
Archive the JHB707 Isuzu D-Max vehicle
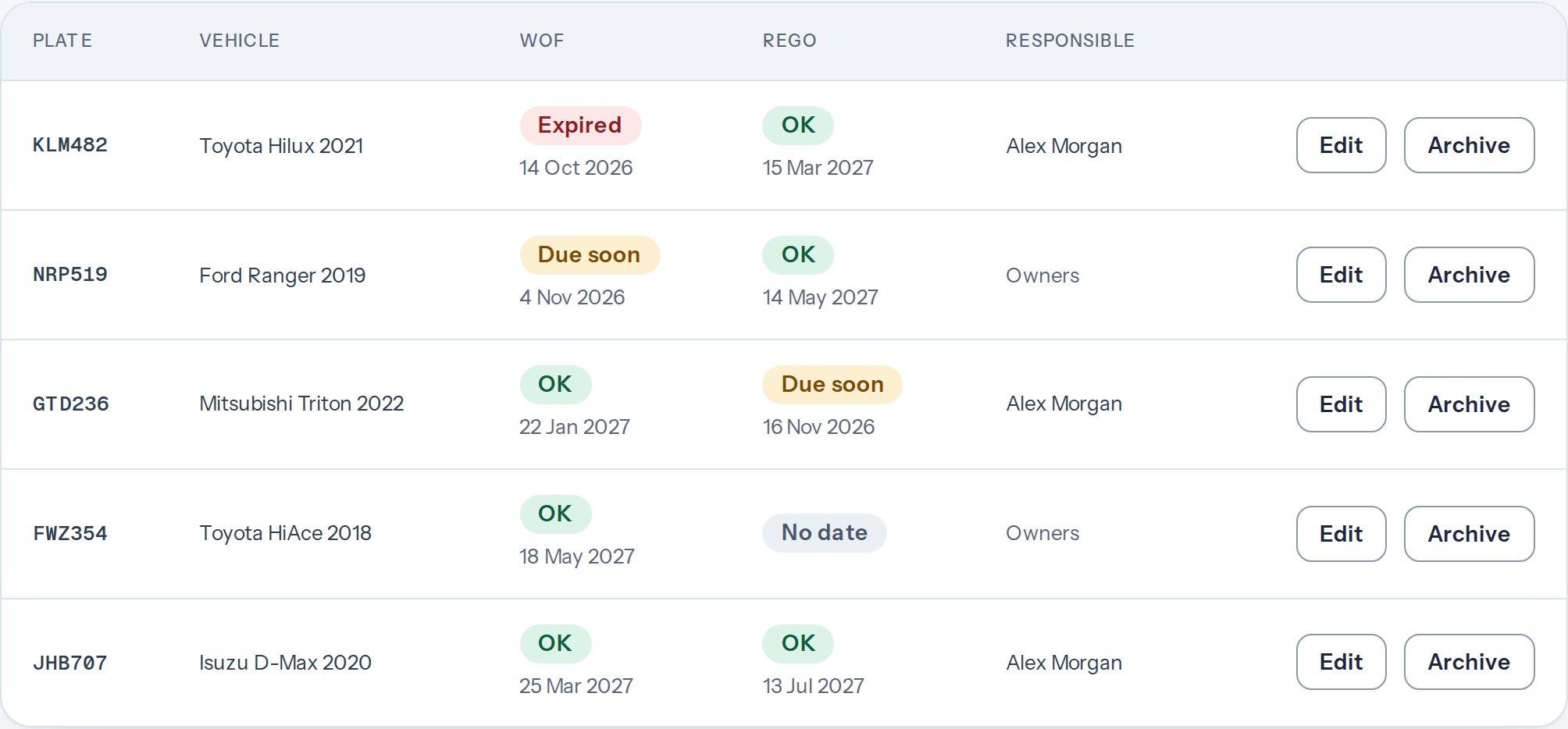pos(1469,662)
